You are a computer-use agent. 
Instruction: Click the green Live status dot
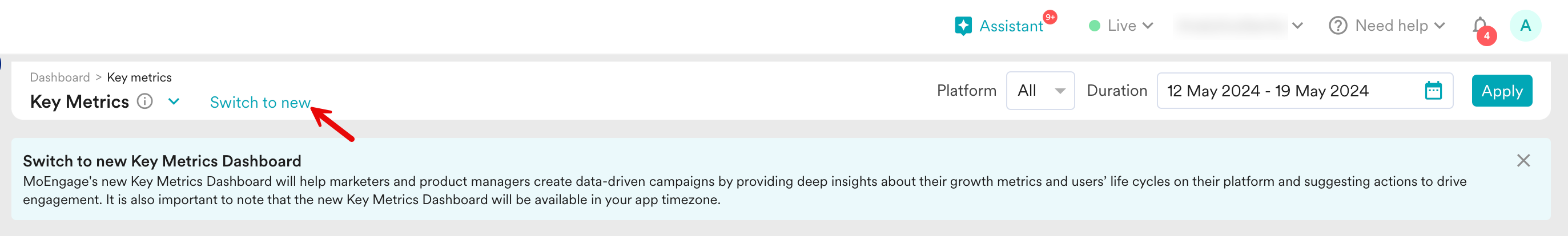[x=1094, y=26]
